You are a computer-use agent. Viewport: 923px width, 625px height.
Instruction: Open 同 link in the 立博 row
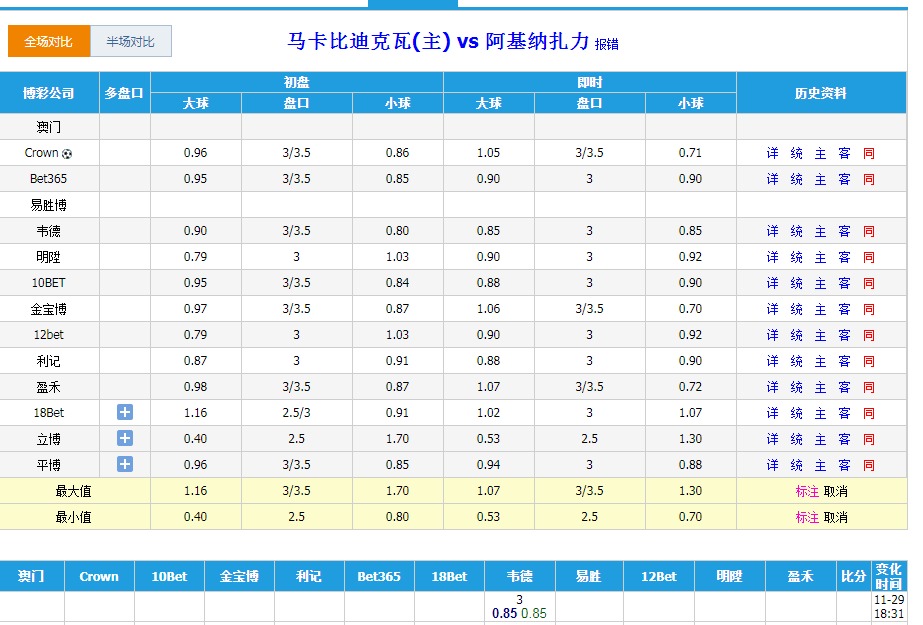pyautogui.click(x=869, y=438)
